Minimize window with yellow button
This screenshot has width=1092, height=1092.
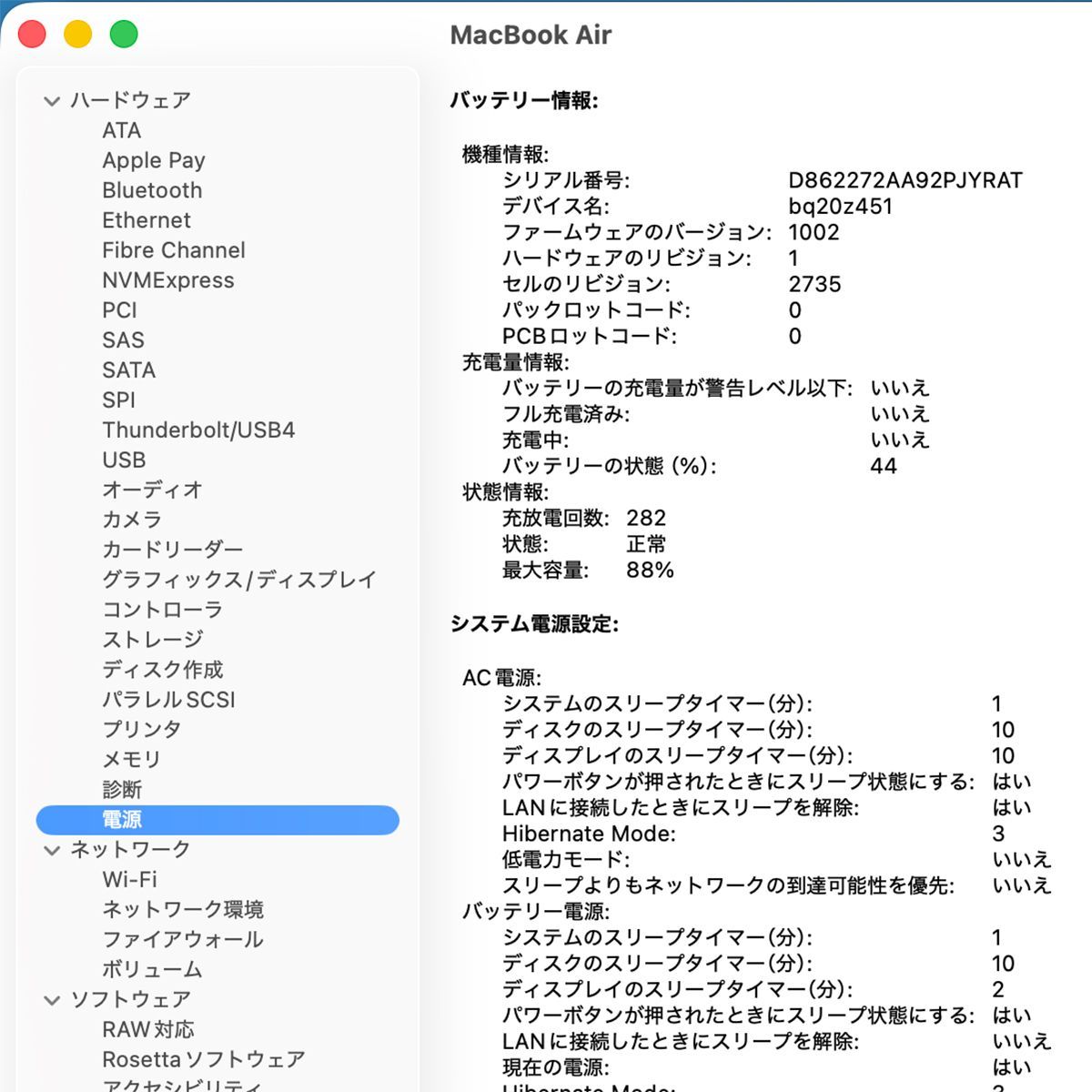pyautogui.click(x=78, y=35)
